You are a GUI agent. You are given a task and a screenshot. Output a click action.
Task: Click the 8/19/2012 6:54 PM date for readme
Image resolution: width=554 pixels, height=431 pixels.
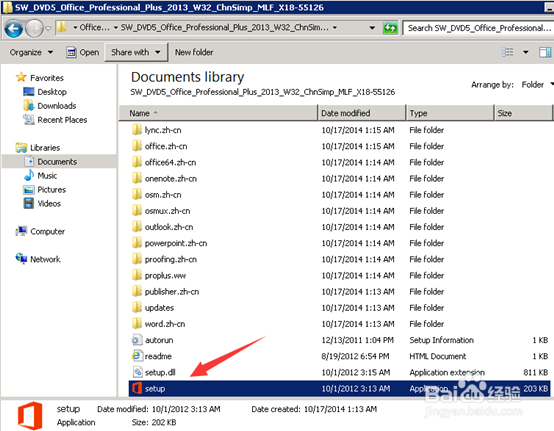point(355,356)
